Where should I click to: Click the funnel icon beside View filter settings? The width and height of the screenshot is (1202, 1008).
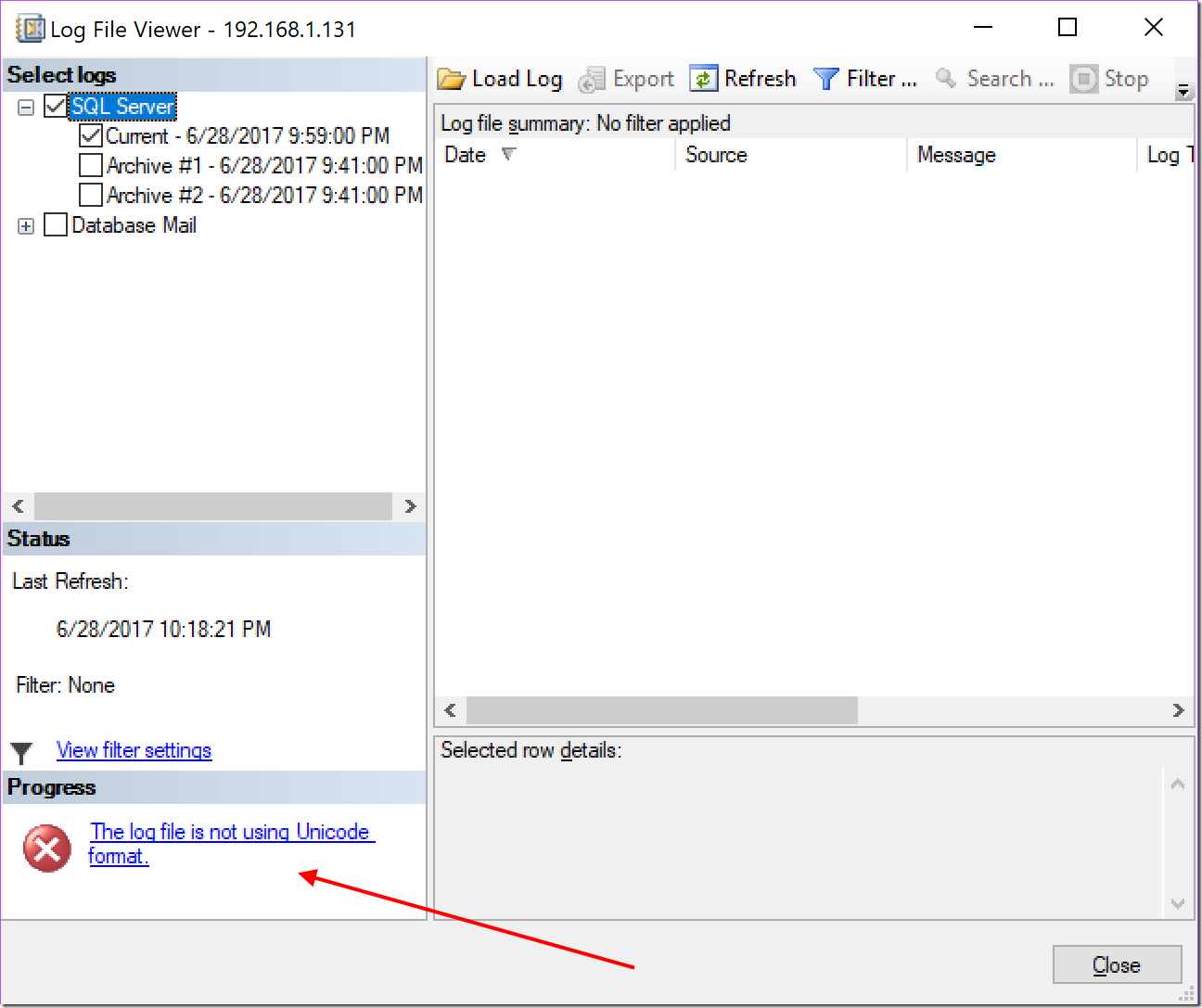tap(22, 752)
